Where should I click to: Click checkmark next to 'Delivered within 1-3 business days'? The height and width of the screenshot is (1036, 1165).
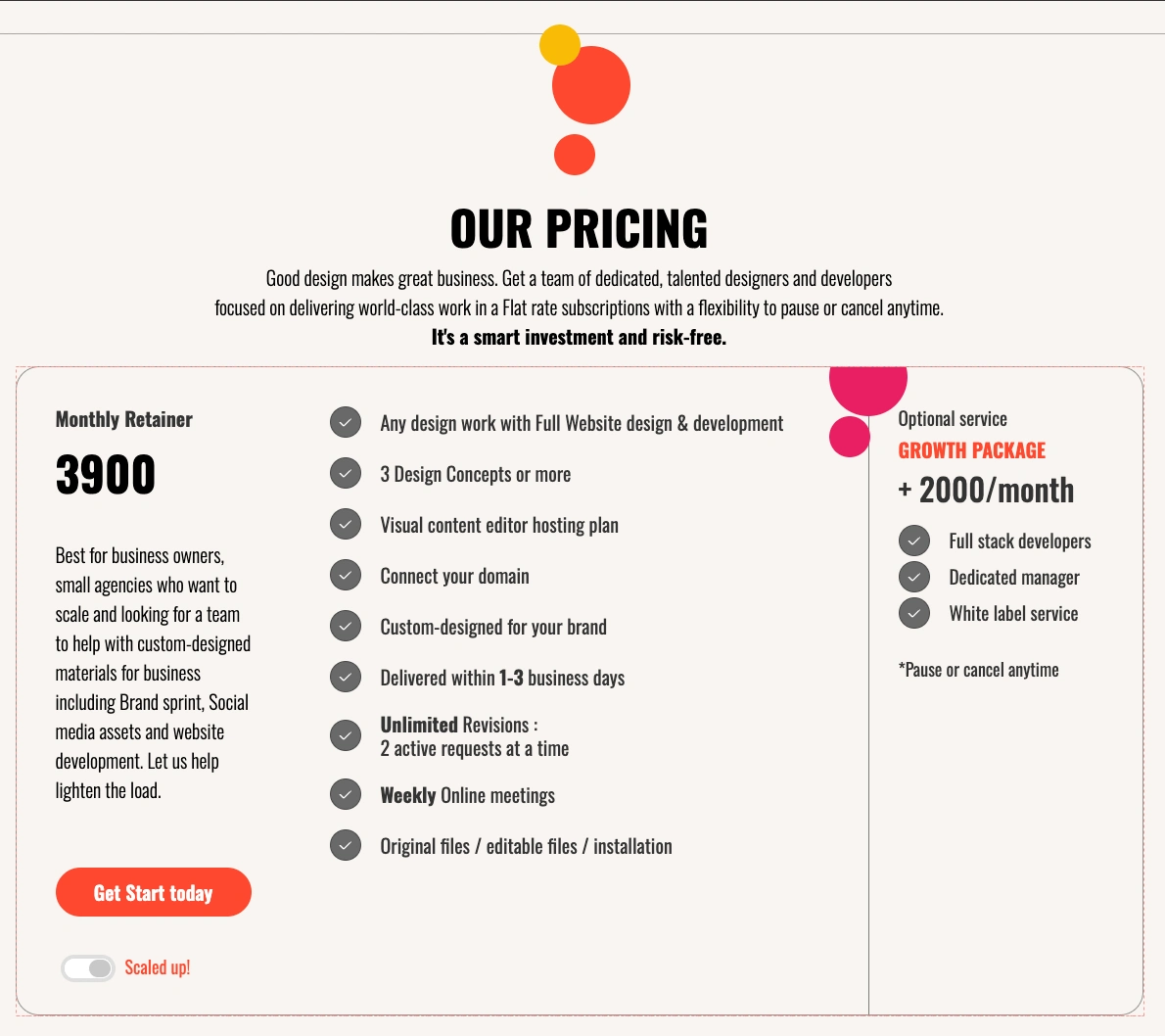click(x=346, y=678)
